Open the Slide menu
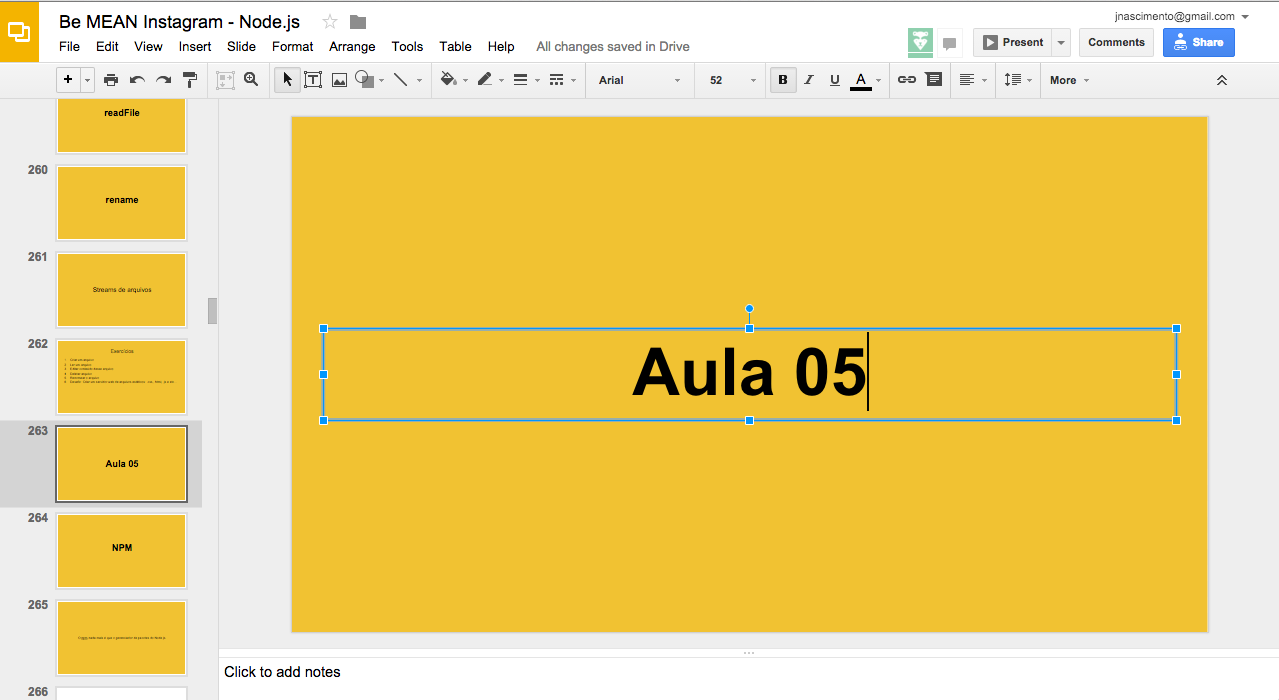Screen dimensions: 1279x700 pos(241,46)
